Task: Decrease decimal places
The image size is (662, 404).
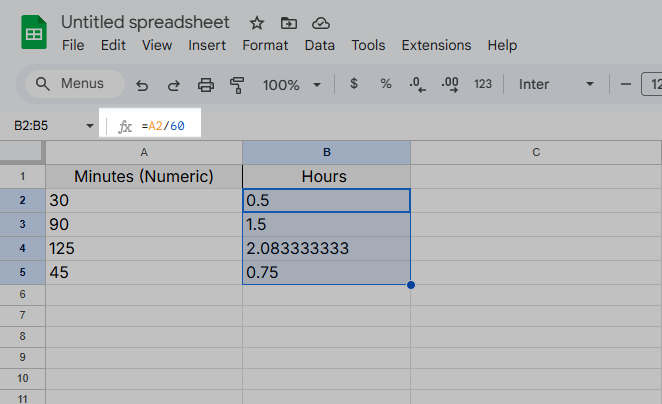Action: 418,85
